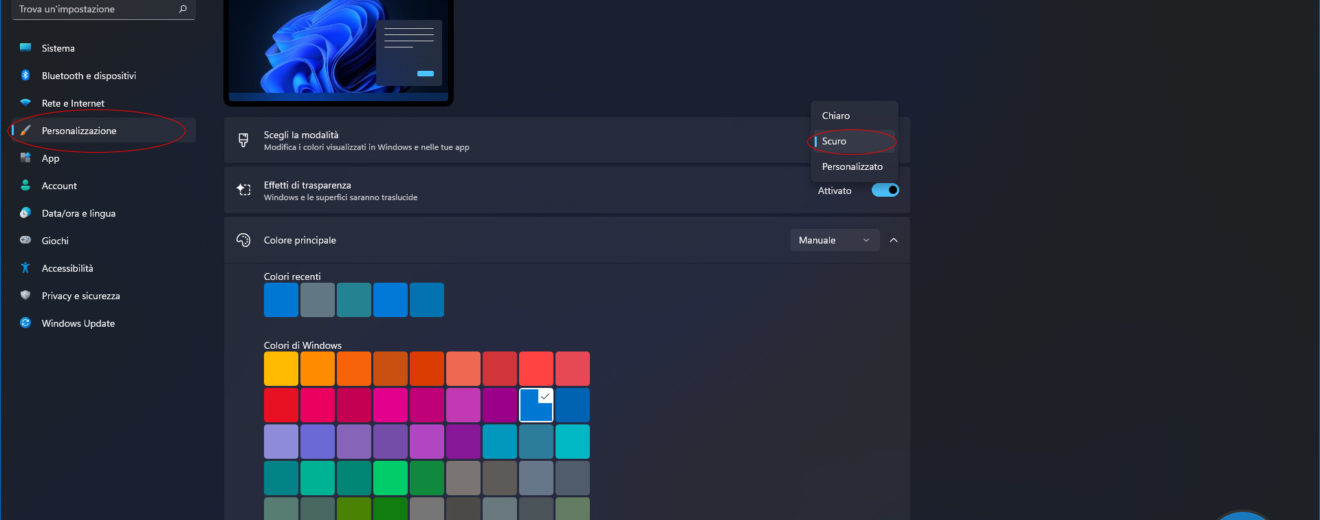Click the Colore principale palette icon
The width and height of the screenshot is (1320, 520).
[x=243, y=240]
